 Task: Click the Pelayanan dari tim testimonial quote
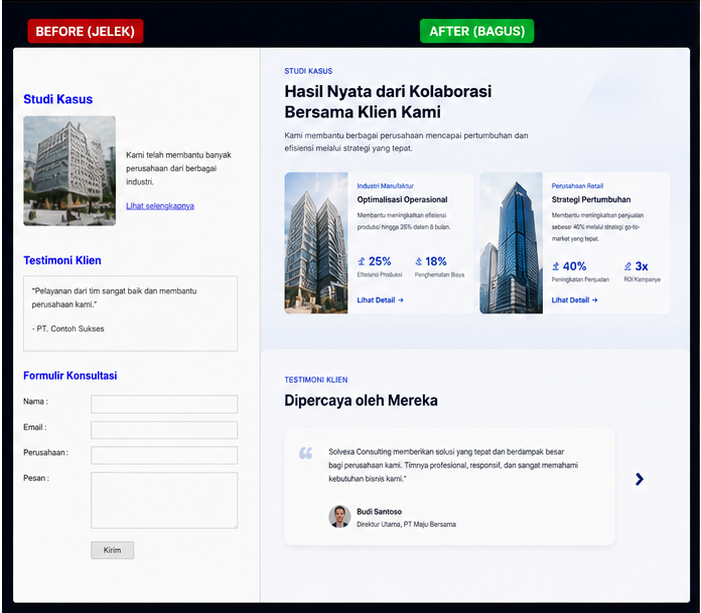tap(114, 297)
